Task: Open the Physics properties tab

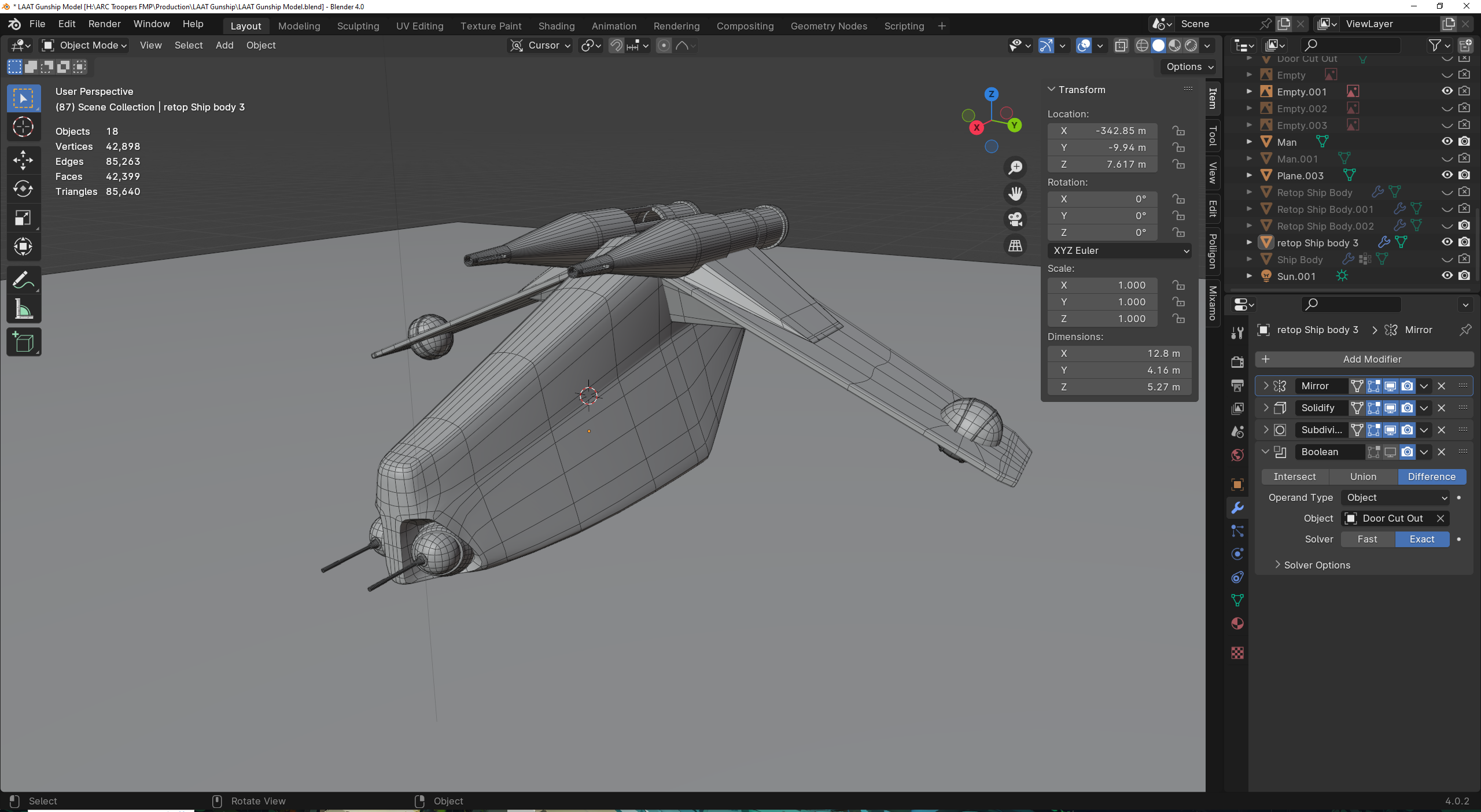Action: [1237, 554]
